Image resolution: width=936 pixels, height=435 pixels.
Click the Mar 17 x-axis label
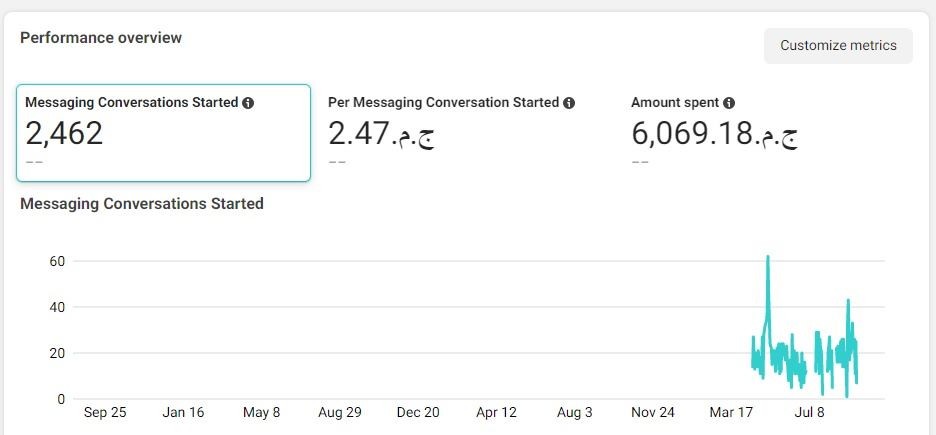tap(731, 412)
